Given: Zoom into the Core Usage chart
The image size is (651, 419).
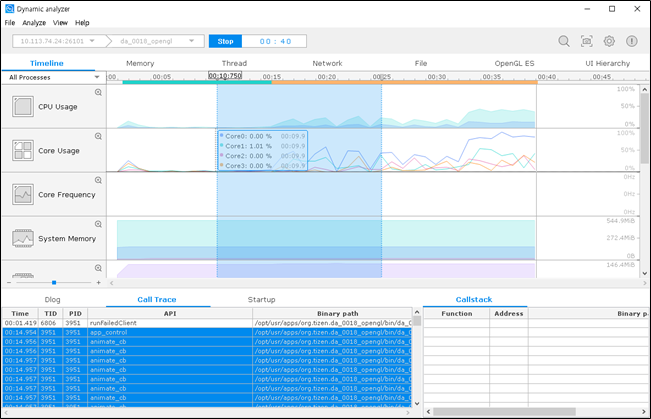Looking at the screenshot, I should [x=98, y=136].
